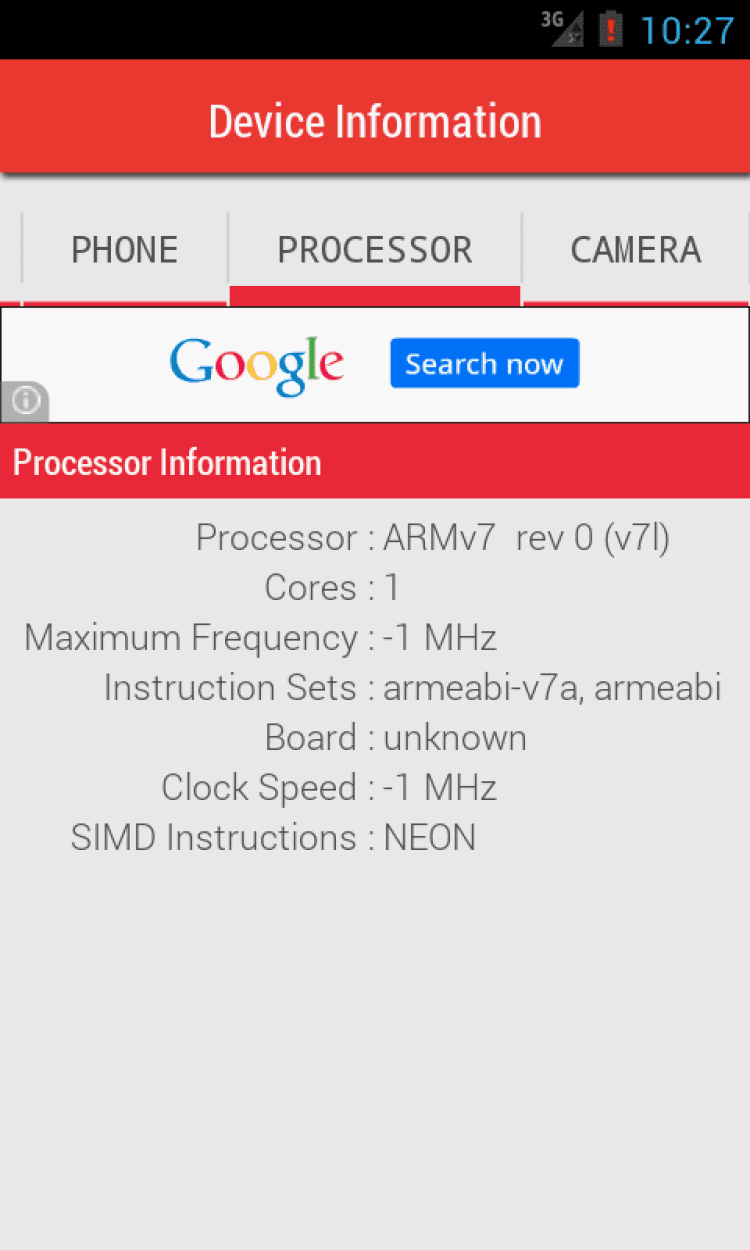Open the CAMERA tab

tap(635, 250)
